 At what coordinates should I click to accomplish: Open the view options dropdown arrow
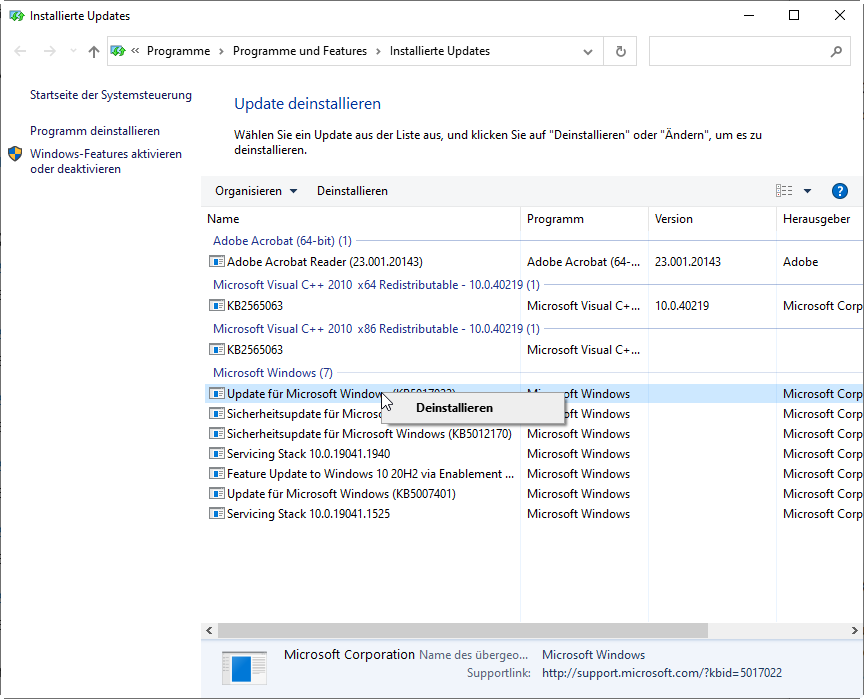[x=808, y=191]
